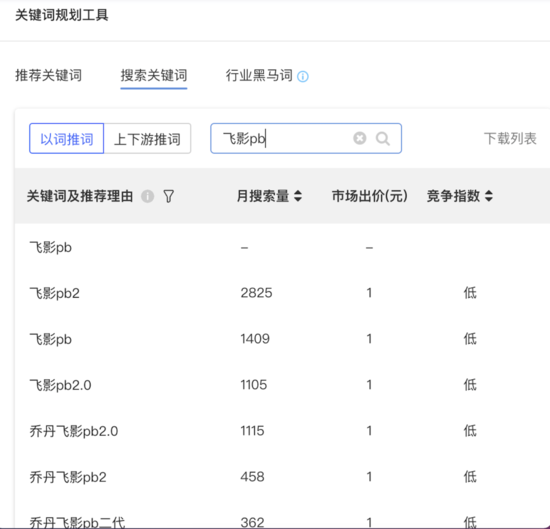The image size is (550, 529).
Task: Open the 行业黑马词 tab
Action: click(259, 75)
